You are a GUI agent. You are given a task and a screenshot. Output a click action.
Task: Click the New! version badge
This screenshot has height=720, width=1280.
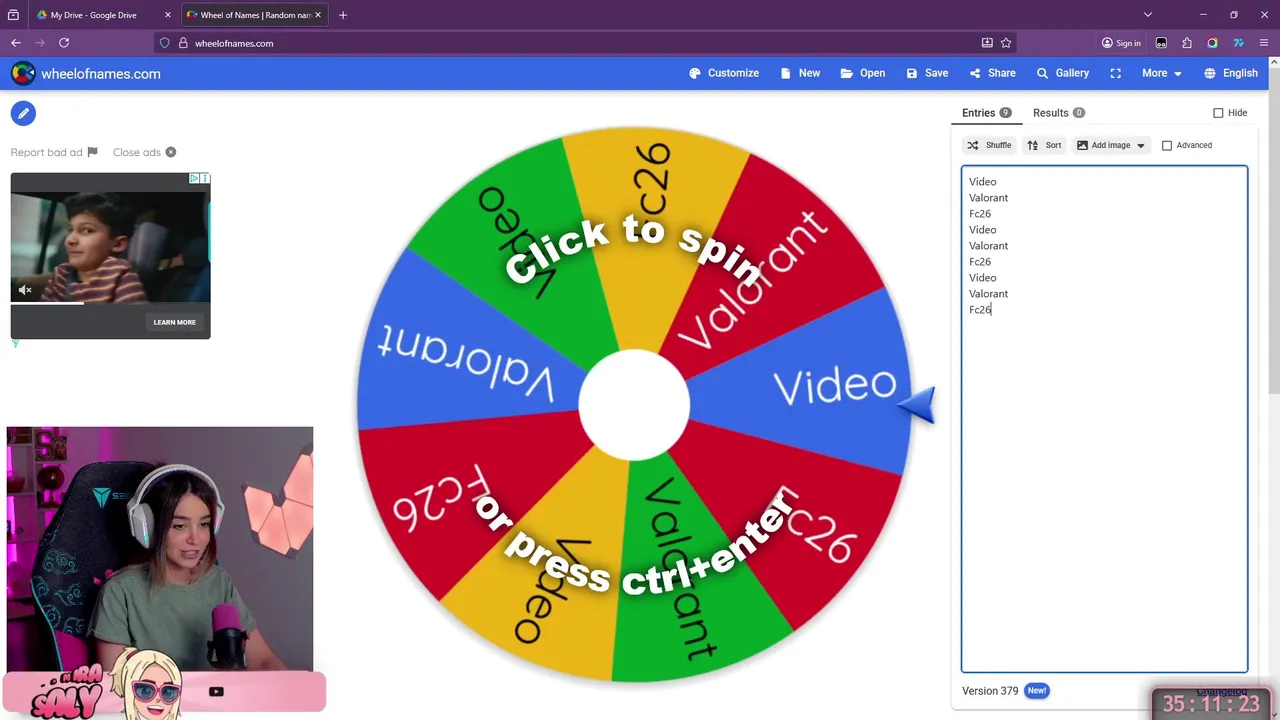pos(1037,690)
